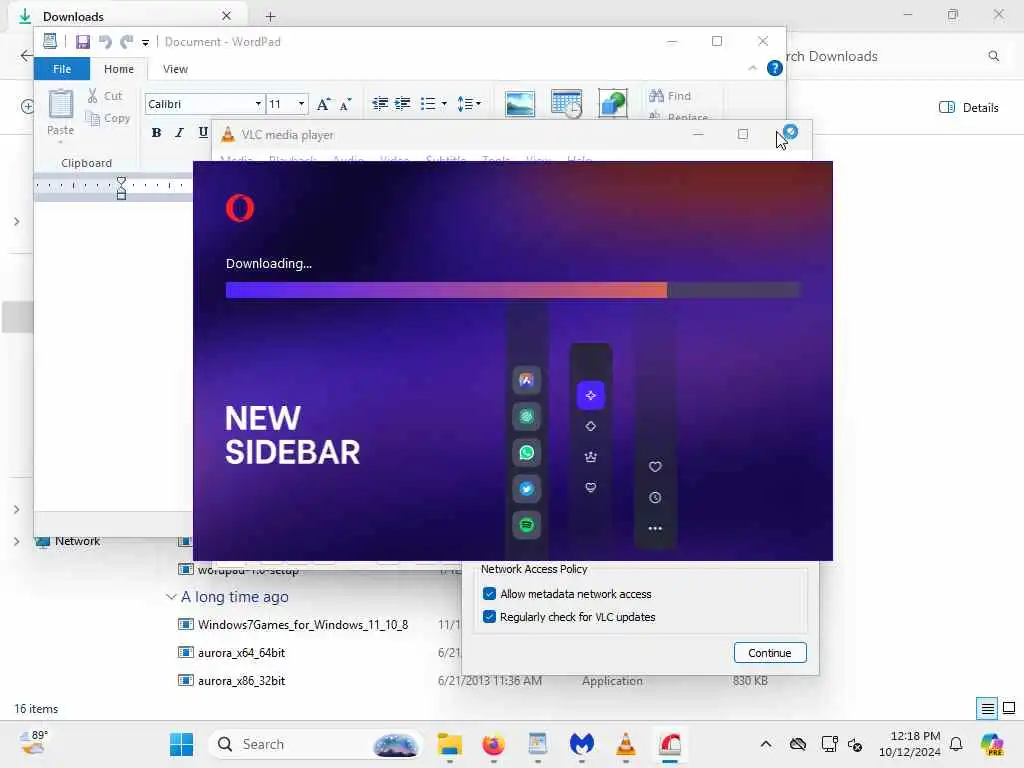Open the Opera installer taskbar icon

tap(669, 744)
